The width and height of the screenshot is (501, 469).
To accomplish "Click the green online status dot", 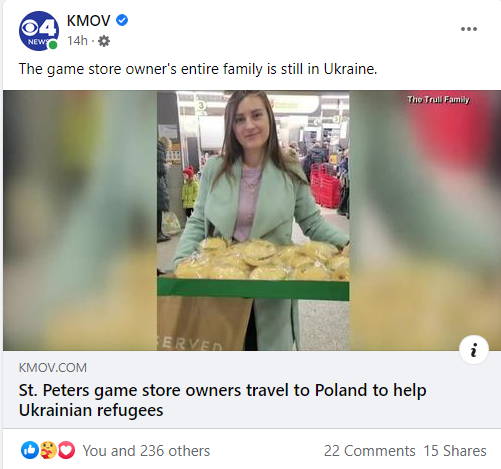I will (53, 45).
